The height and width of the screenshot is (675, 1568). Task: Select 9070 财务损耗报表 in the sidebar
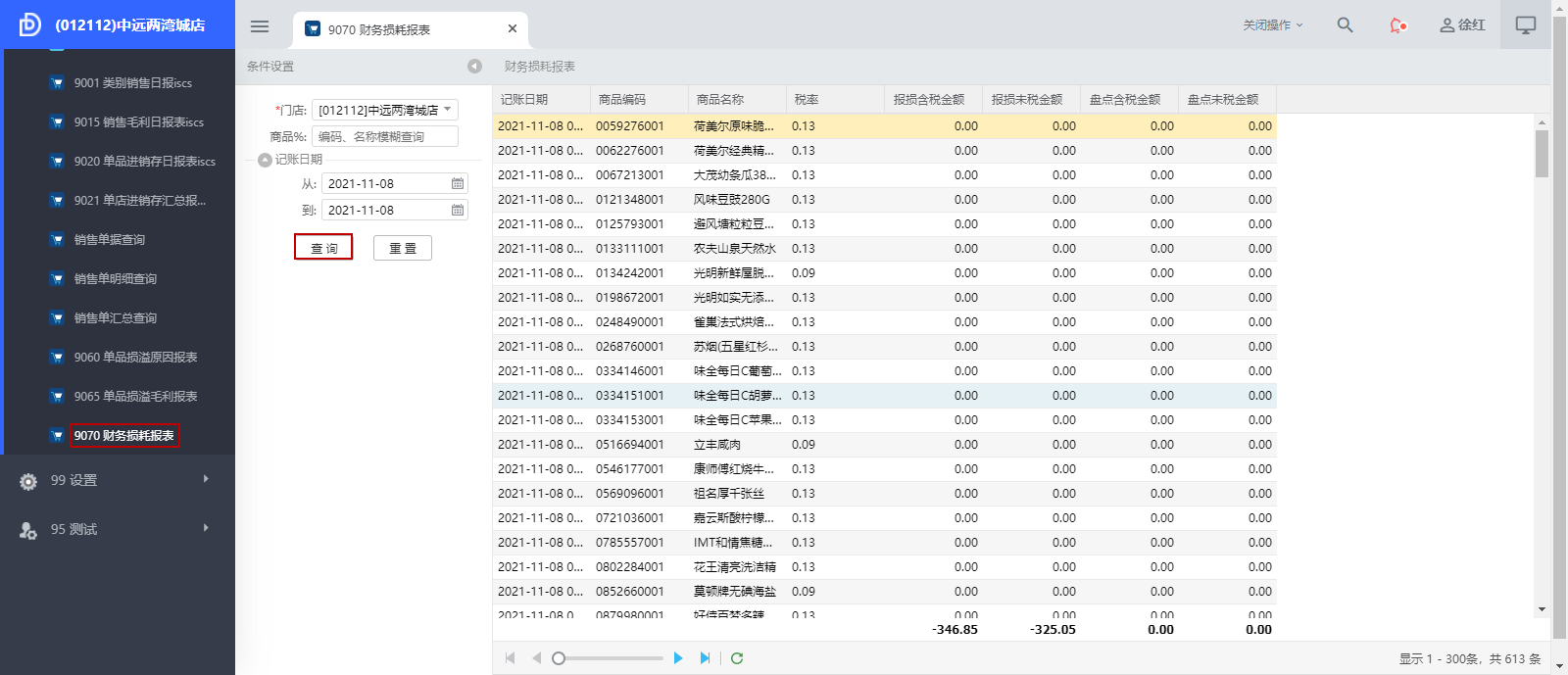pyautogui.click(x=124, y=436)
